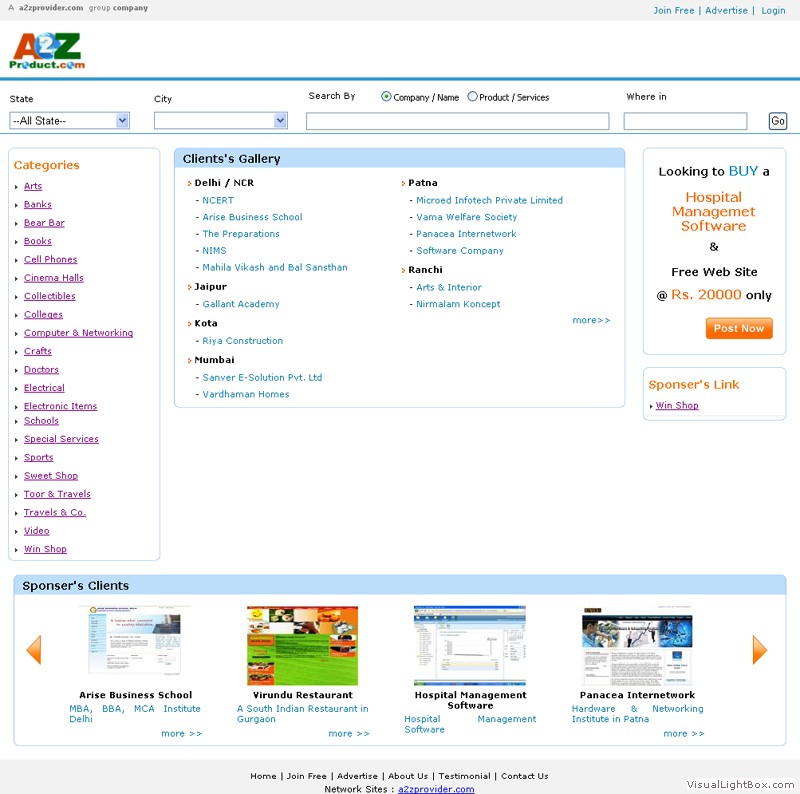Open The Preparations client link
This screenshot has width=800, height=794.
241,234
